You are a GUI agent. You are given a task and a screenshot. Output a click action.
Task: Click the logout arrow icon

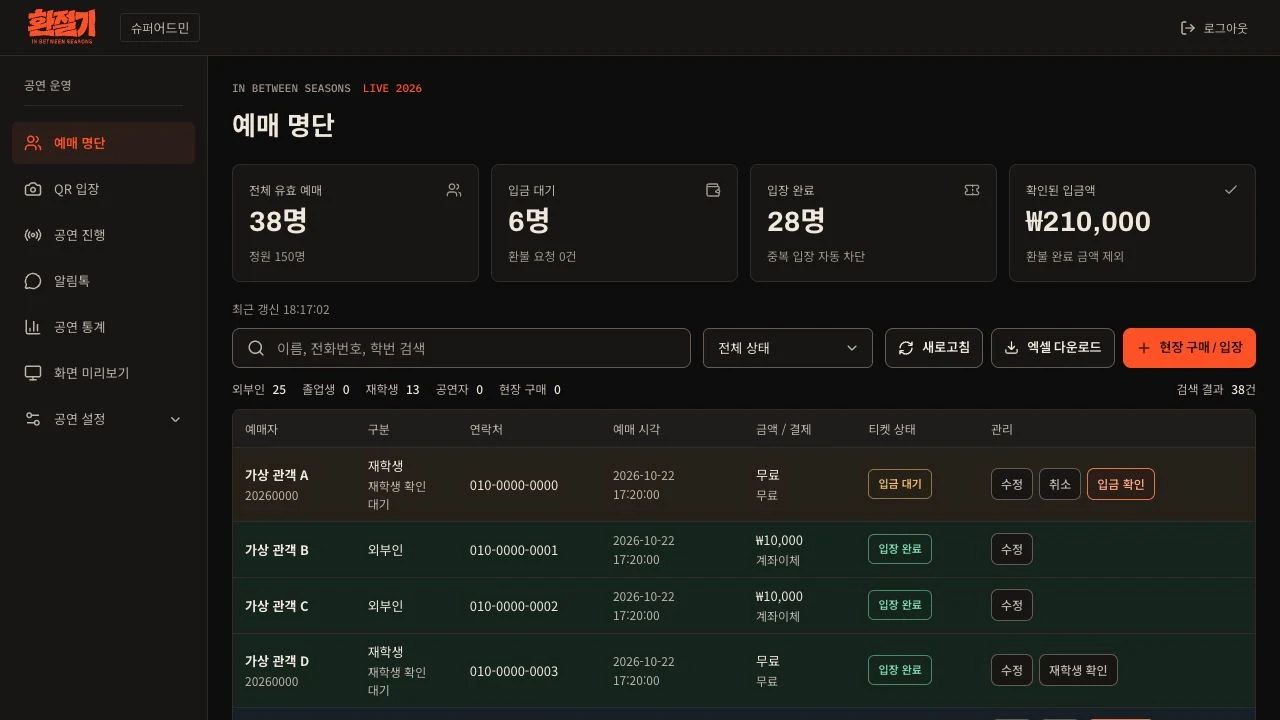point(1188,28)
